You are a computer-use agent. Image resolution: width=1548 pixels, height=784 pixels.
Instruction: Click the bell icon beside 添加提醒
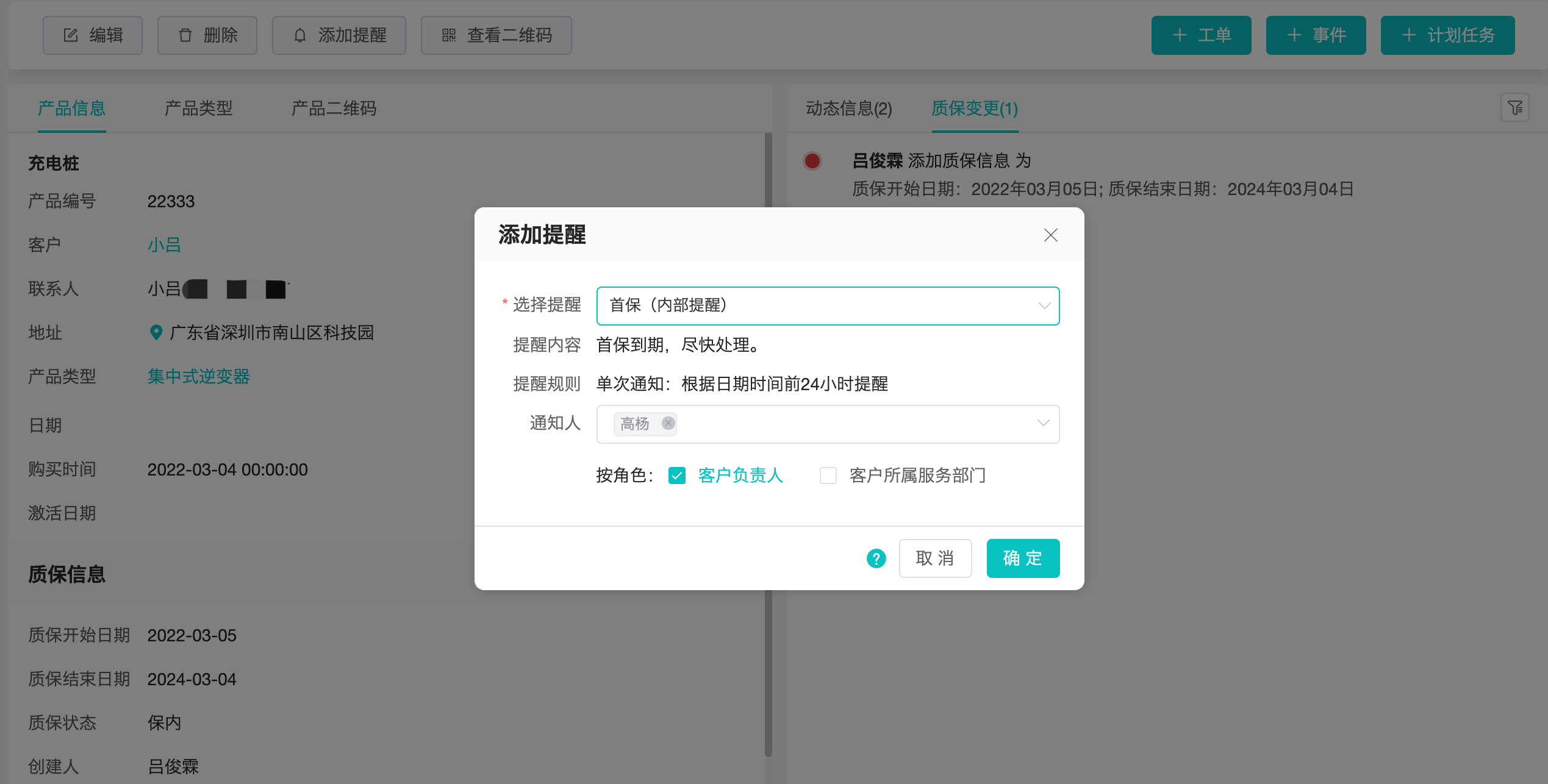point(299,35)
